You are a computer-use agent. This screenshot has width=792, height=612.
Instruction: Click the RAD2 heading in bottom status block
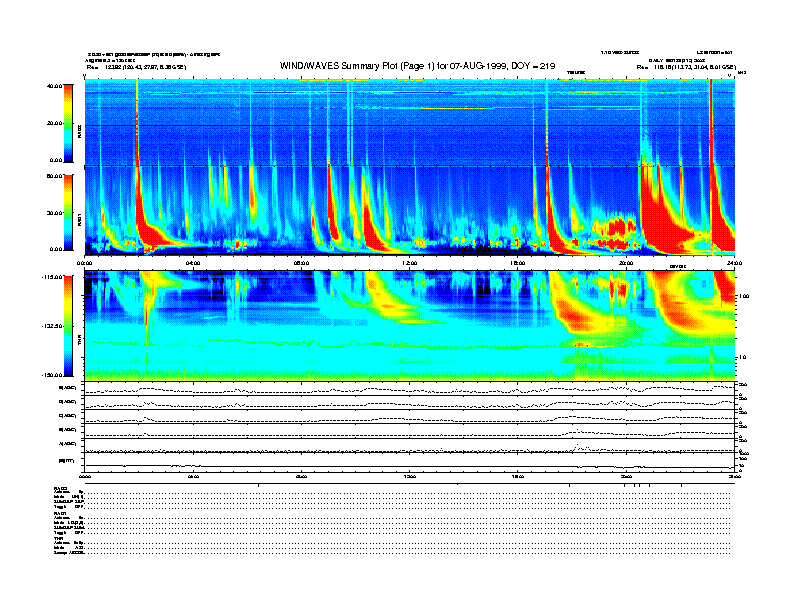click(61, 489)
